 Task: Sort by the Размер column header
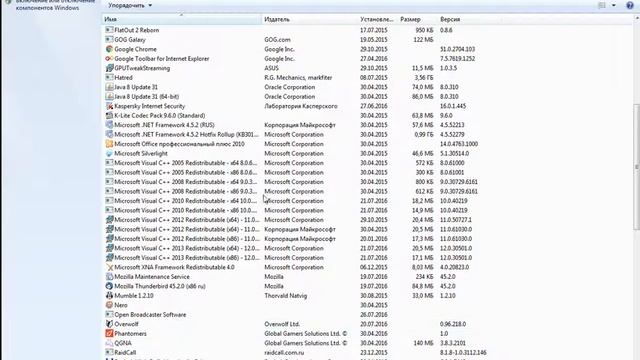pos(417,19)
